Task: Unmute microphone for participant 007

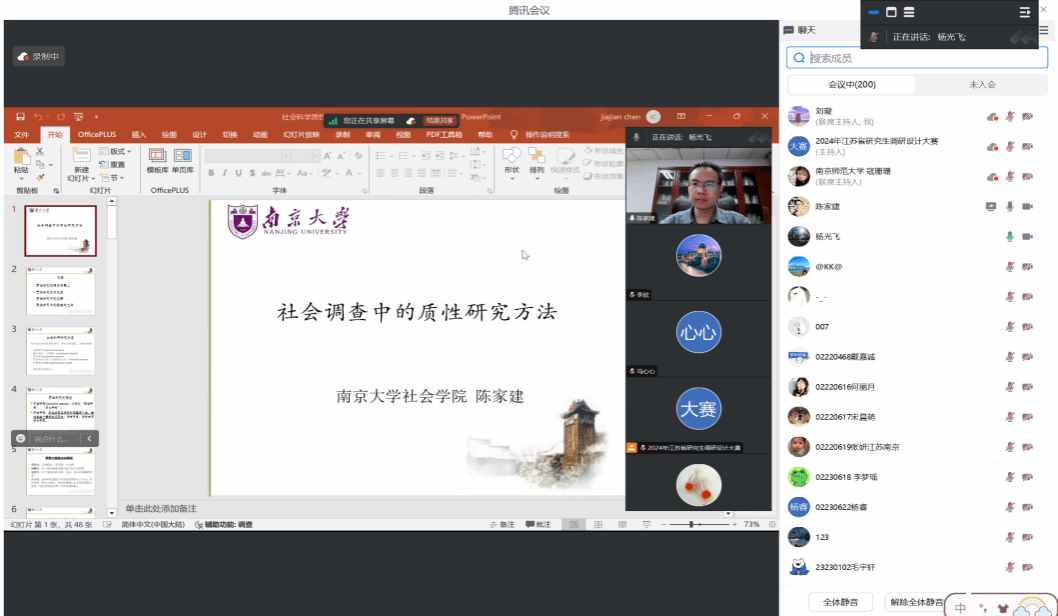Action: pos(1010,327)
